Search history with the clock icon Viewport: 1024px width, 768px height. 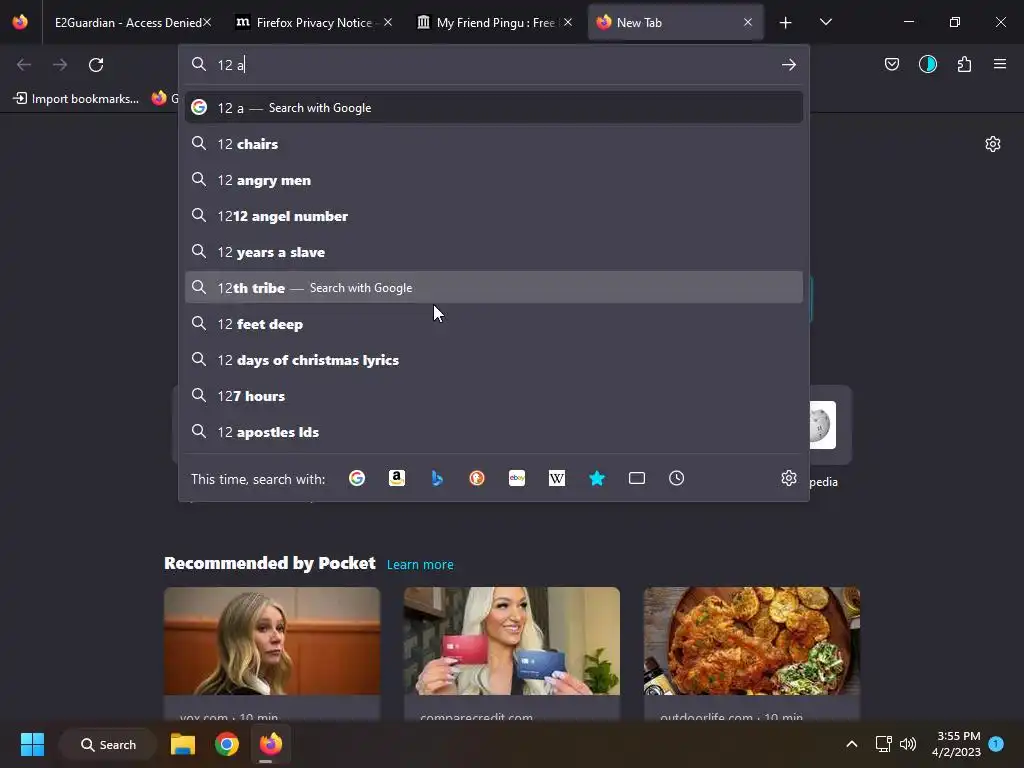click(677, 478)
